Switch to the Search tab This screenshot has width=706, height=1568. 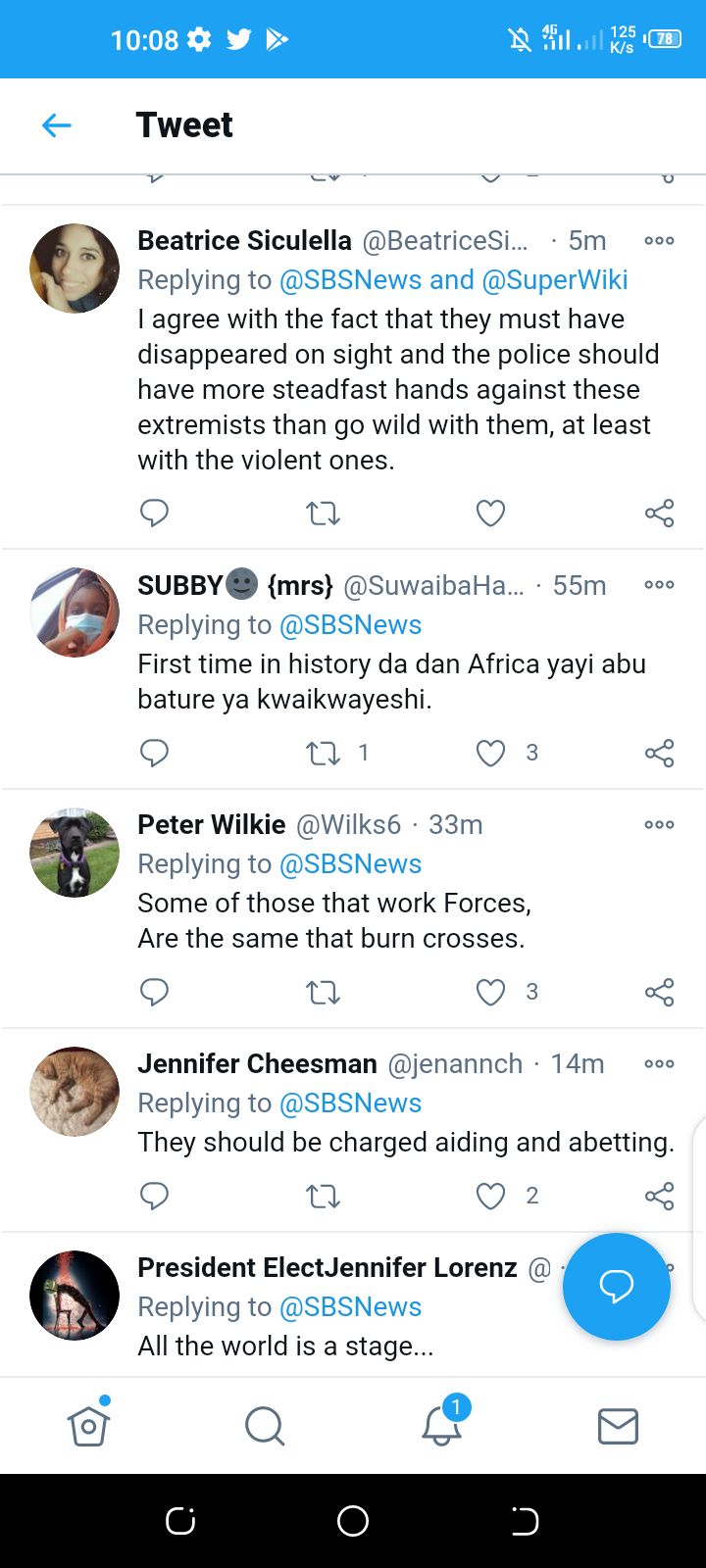click(x=265, y=1426)
